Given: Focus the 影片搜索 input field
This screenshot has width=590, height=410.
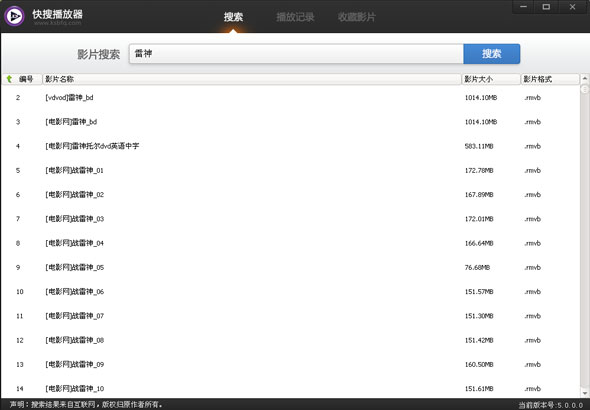Looking at the screenshot, I should [296, 54].
